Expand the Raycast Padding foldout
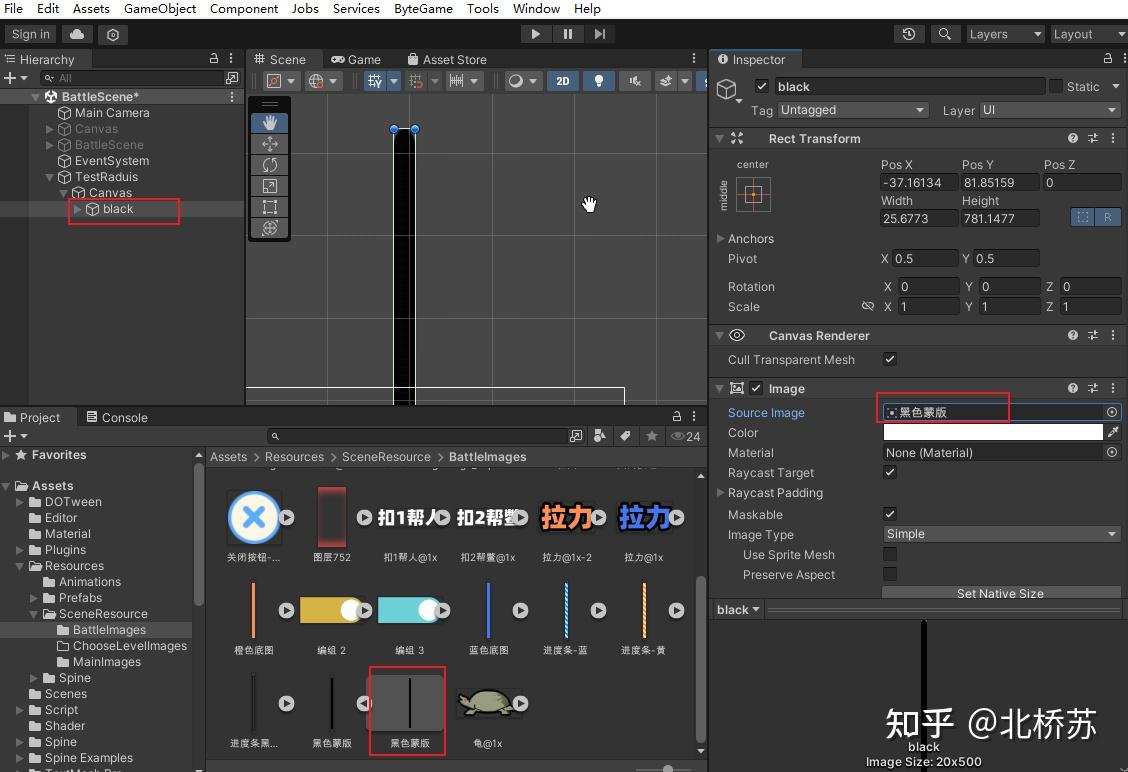This screenshot has width=1128, height=772. click(720, 493)
